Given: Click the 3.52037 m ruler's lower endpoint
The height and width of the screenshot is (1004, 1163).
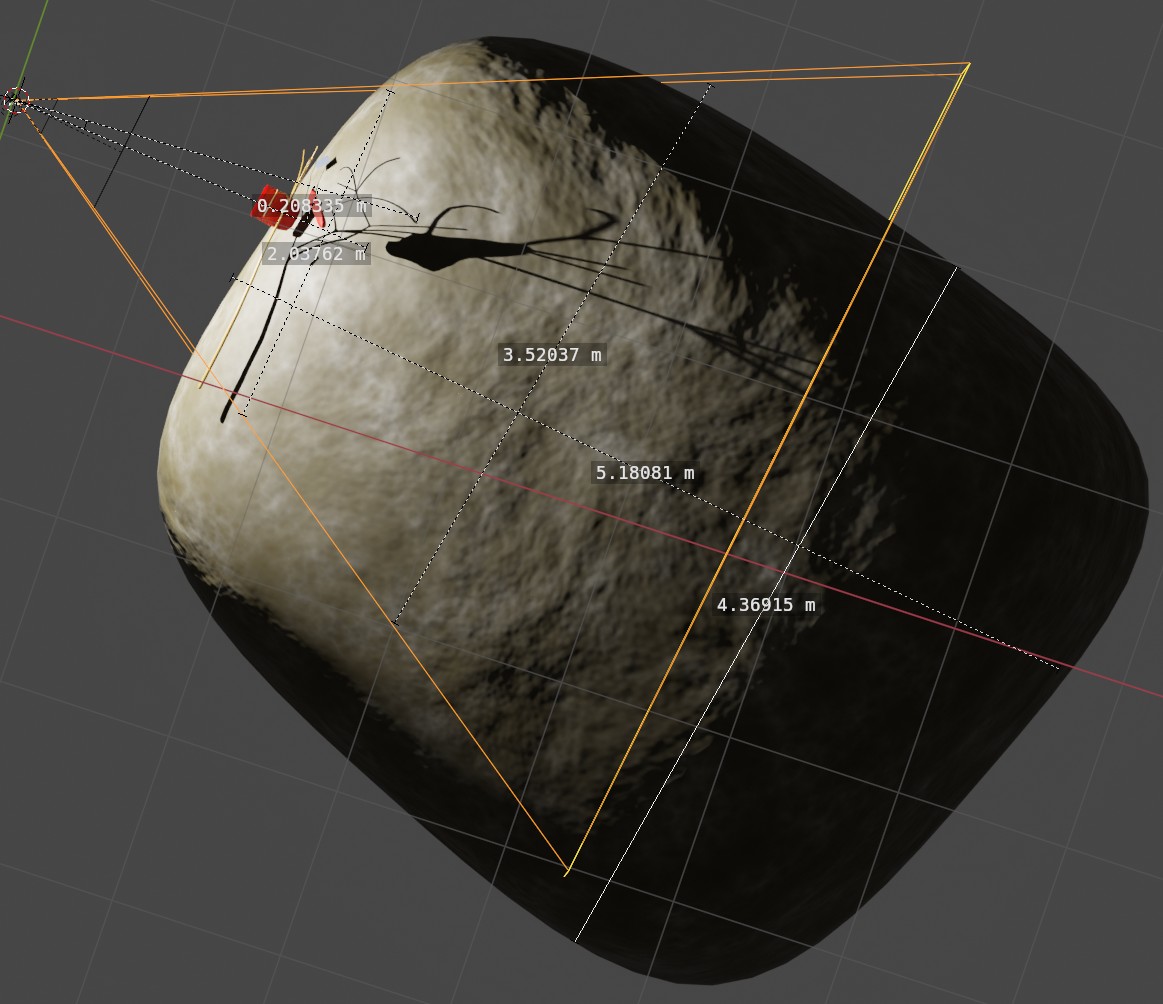Looking at the screenshot, I should (x=395, y=623).
